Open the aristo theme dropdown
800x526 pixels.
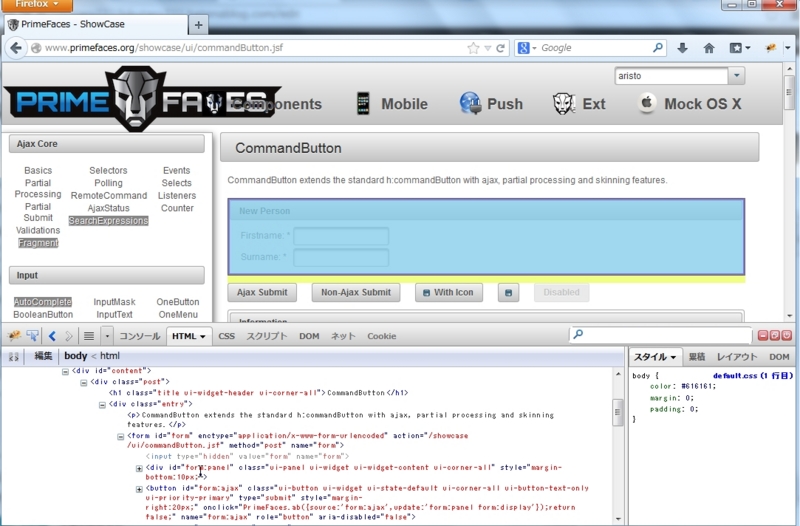736,76
